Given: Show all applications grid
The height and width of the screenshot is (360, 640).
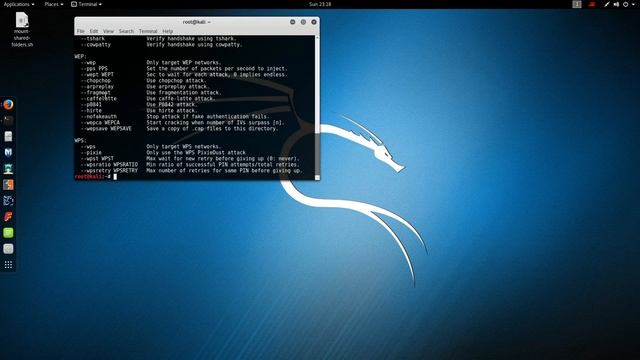Looking at the screenshot, I should 8,265.
